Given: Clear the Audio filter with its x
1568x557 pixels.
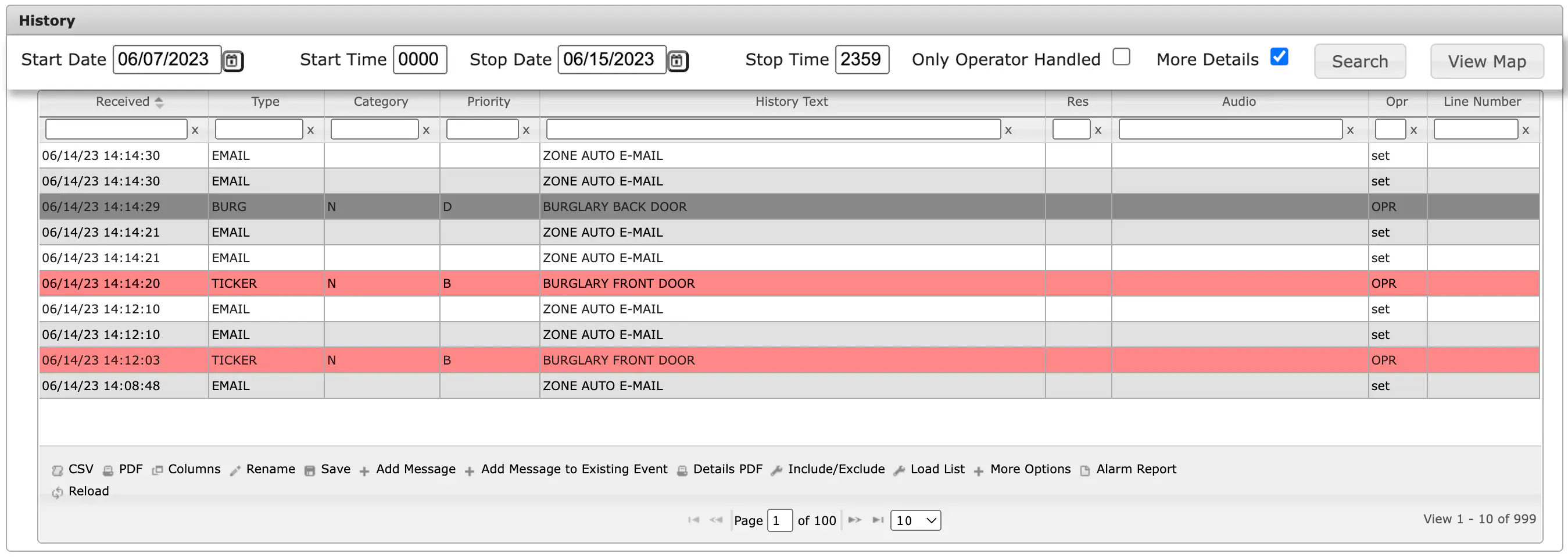Looking at the screenshot, I should (1350, 130).
